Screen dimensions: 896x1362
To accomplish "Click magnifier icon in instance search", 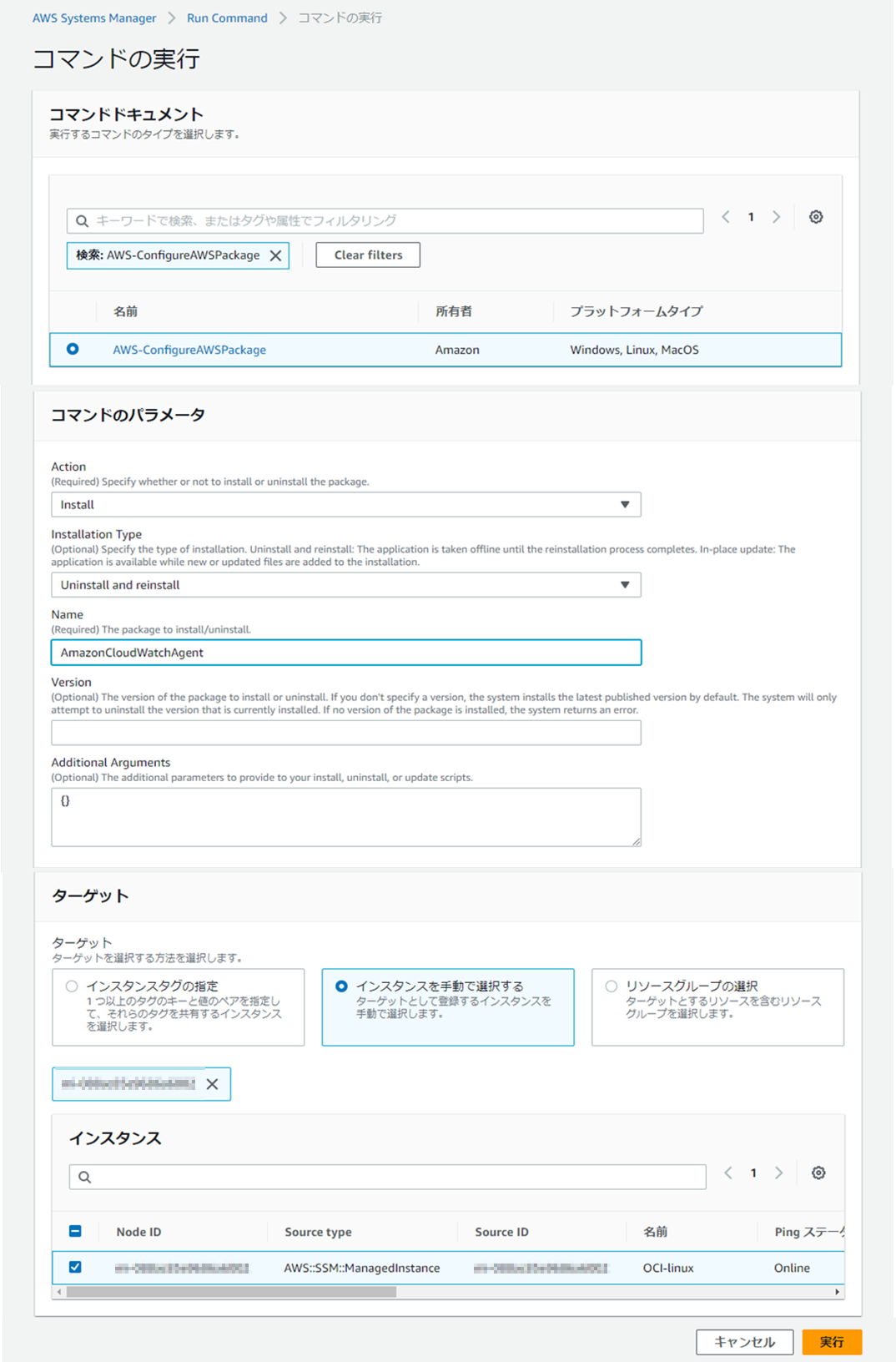I will tap(84, 1177).
